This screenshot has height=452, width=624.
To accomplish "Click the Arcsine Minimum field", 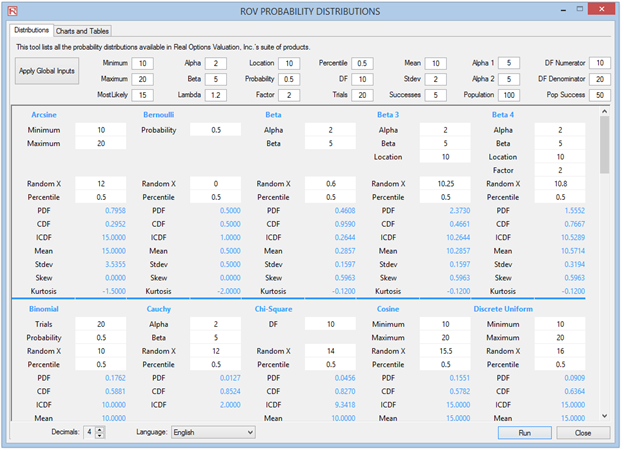I will click(x=101, y=130).
